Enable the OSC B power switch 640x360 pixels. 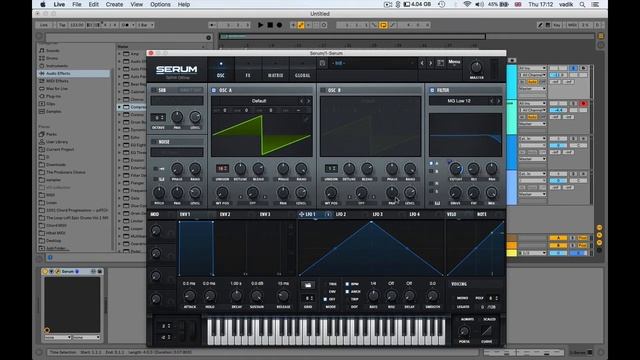[323, 90]
